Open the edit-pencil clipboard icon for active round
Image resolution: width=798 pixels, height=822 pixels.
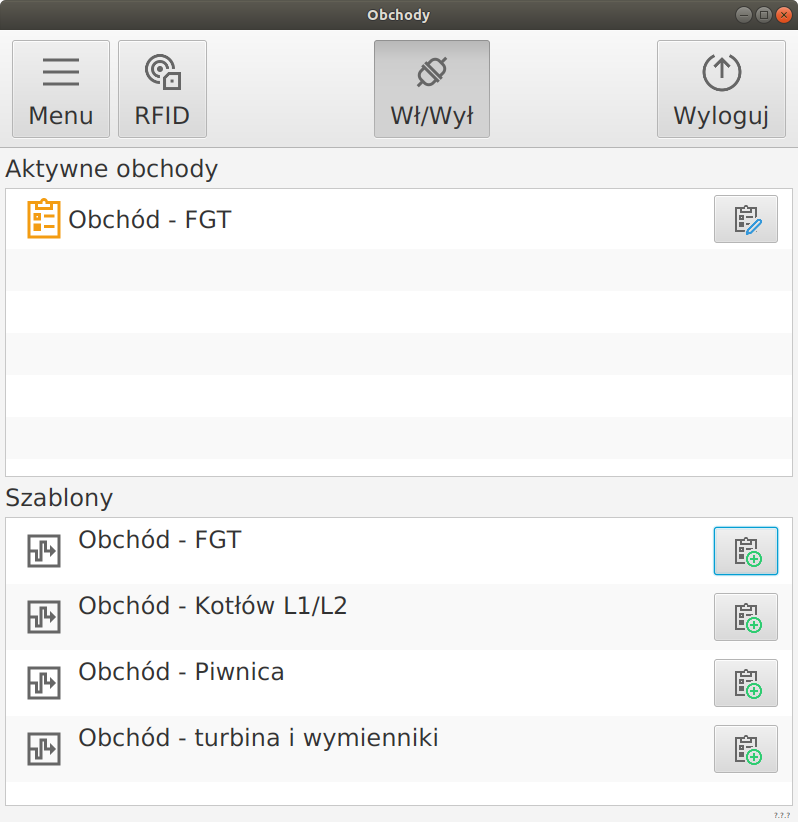tap(745, 219)
